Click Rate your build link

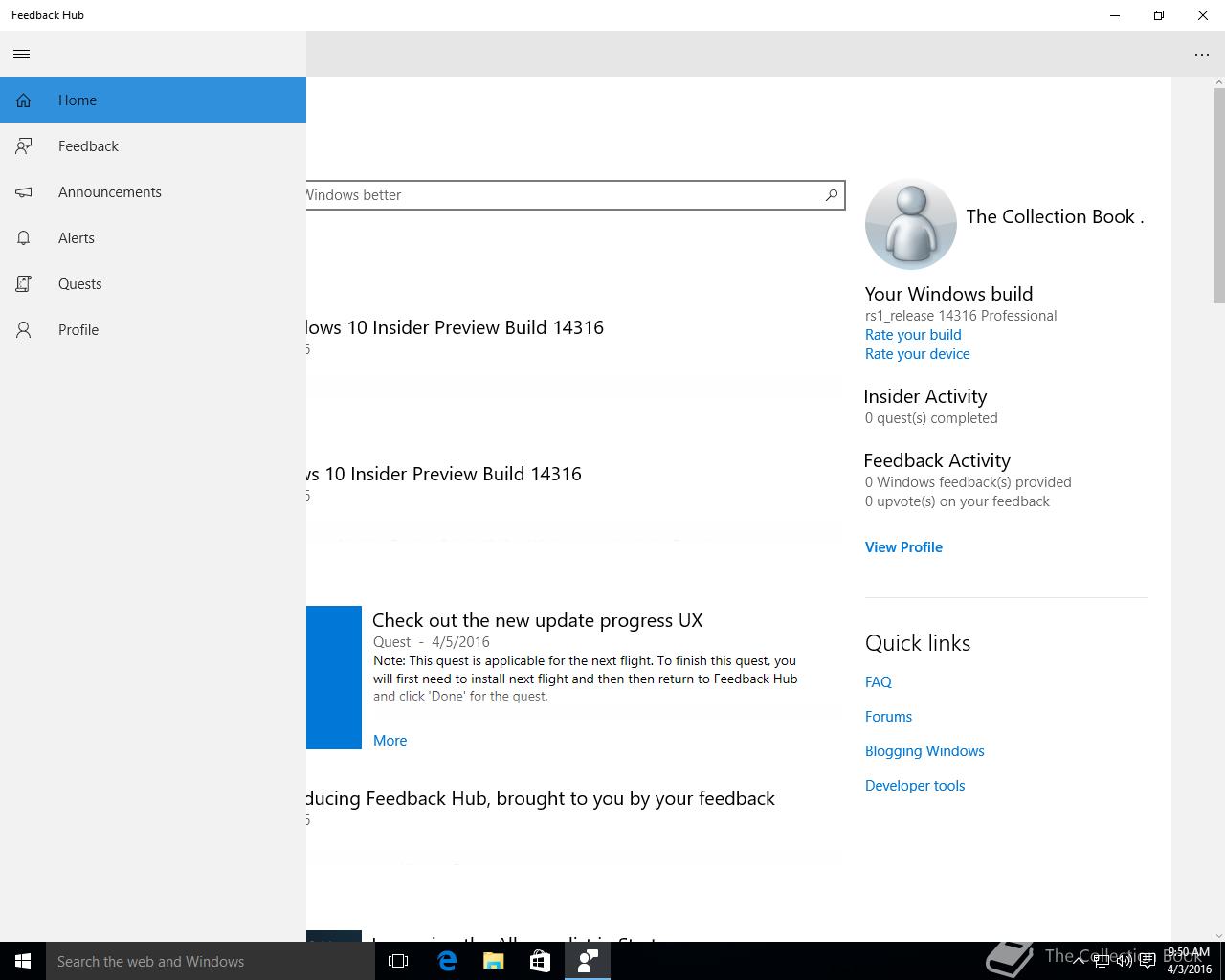913,335
